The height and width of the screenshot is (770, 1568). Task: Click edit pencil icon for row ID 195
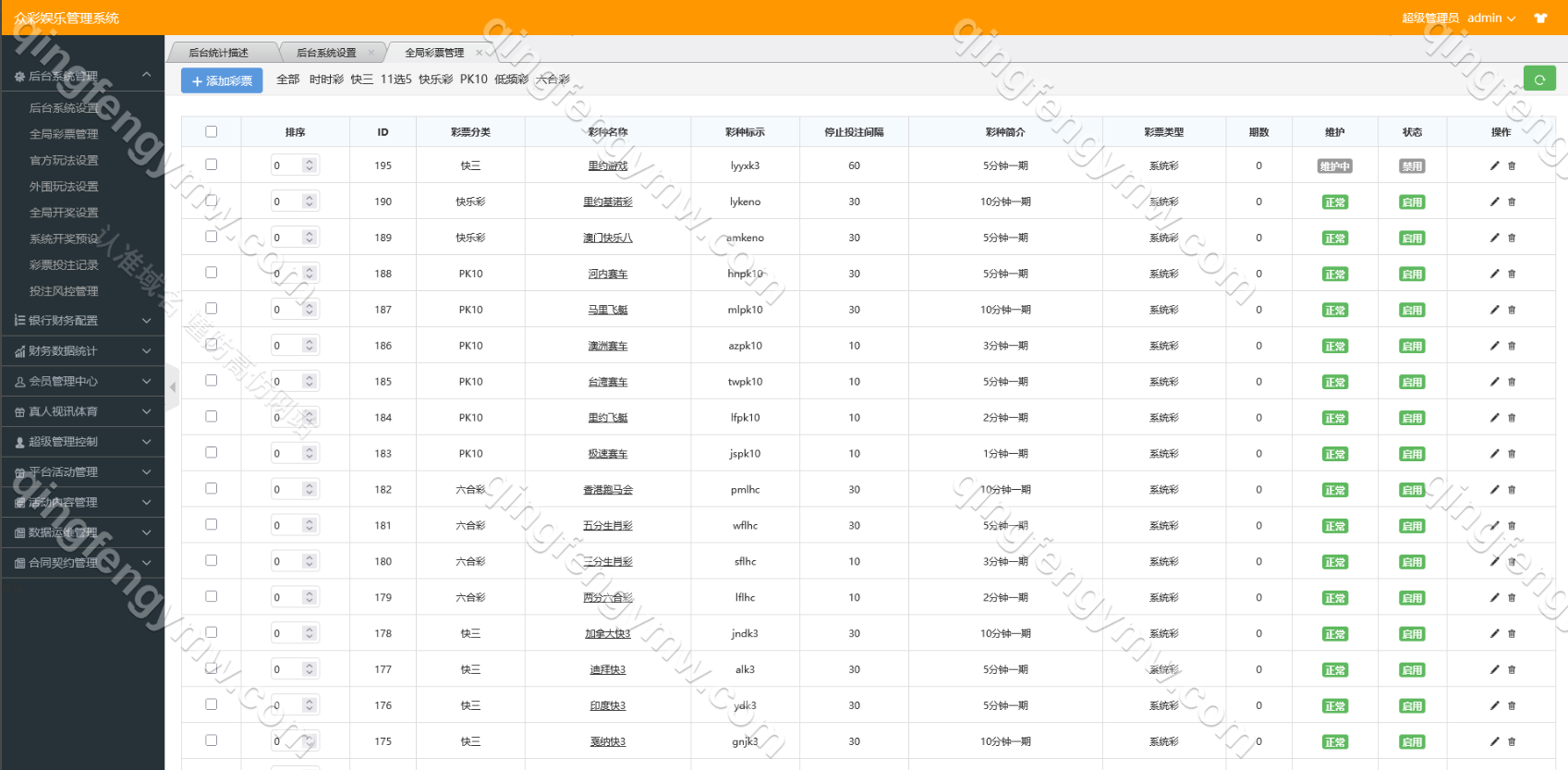(x=1494, y=165)
